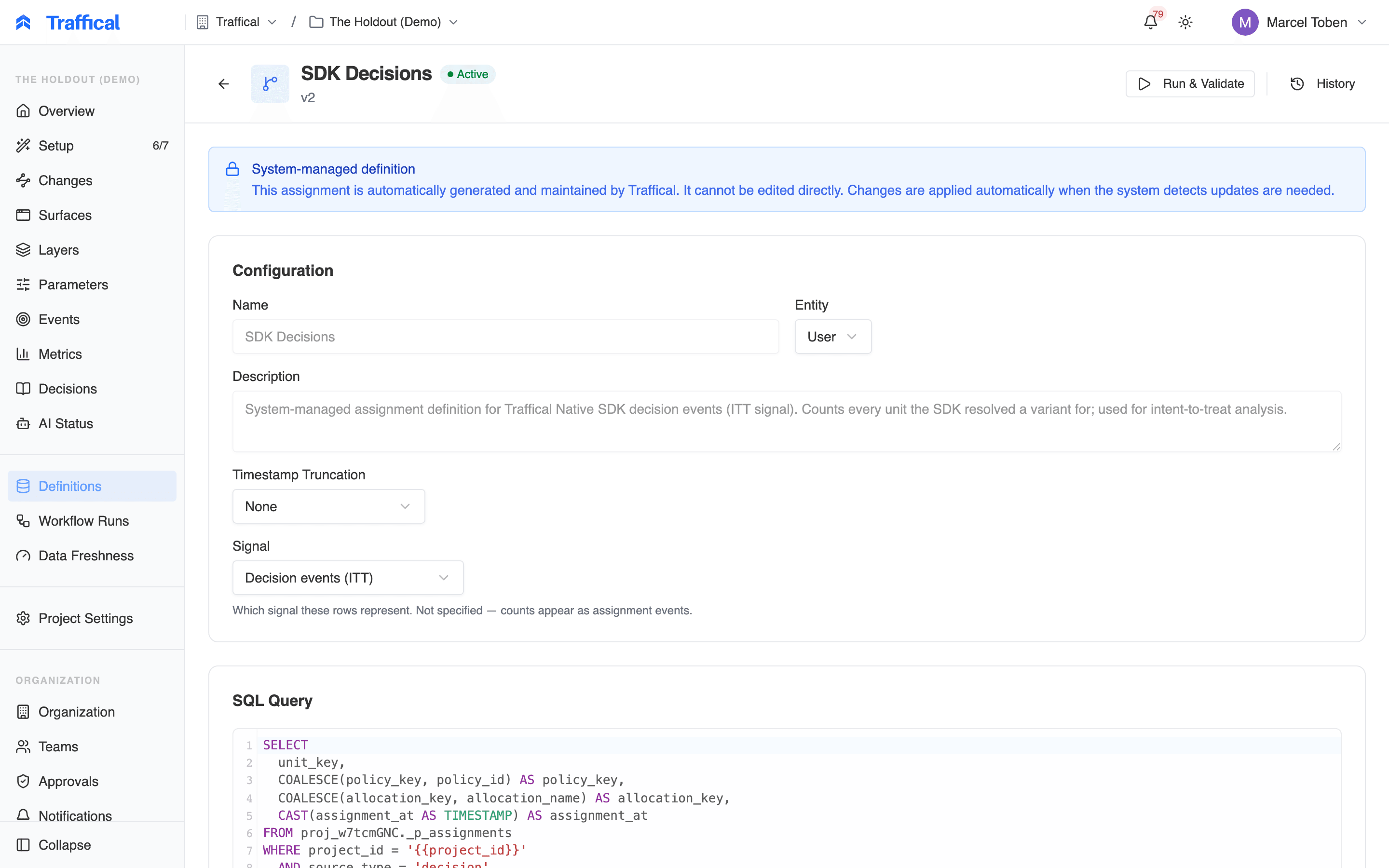Click the Surfaces window icon

click(x=23, y=215)
